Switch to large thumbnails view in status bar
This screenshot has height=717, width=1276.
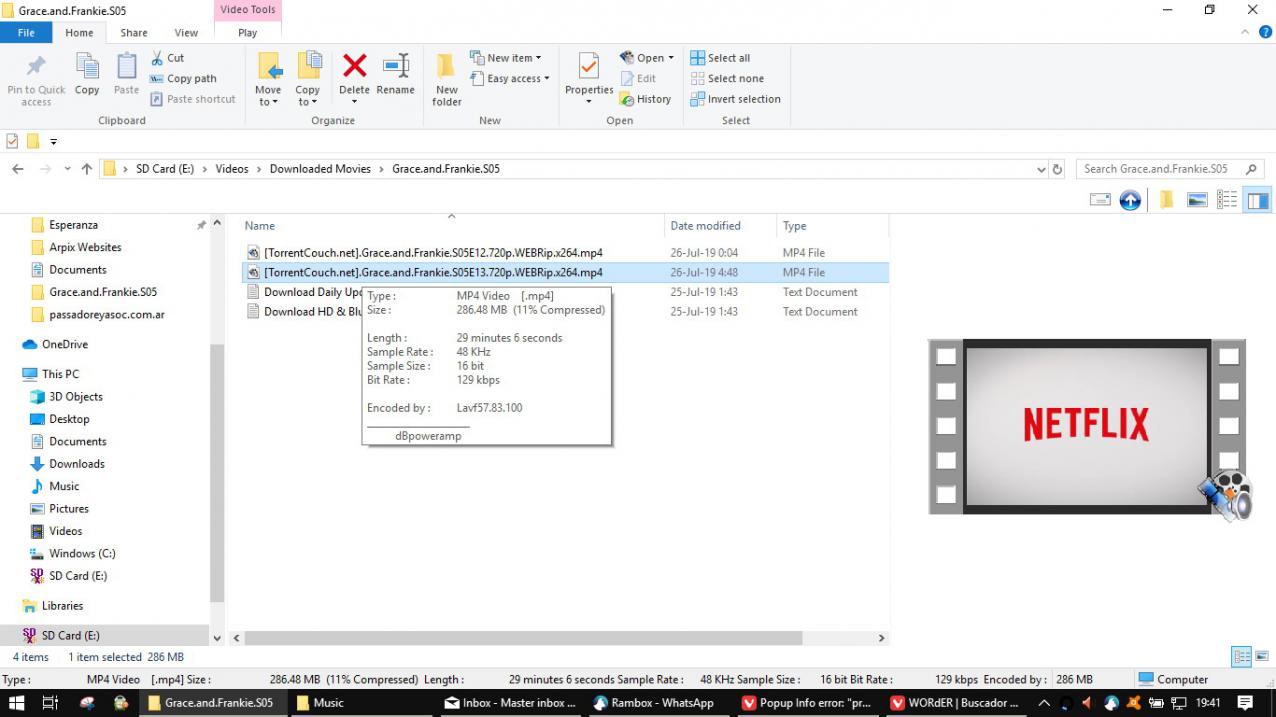pyautogui.click(x=1262, y=657)
